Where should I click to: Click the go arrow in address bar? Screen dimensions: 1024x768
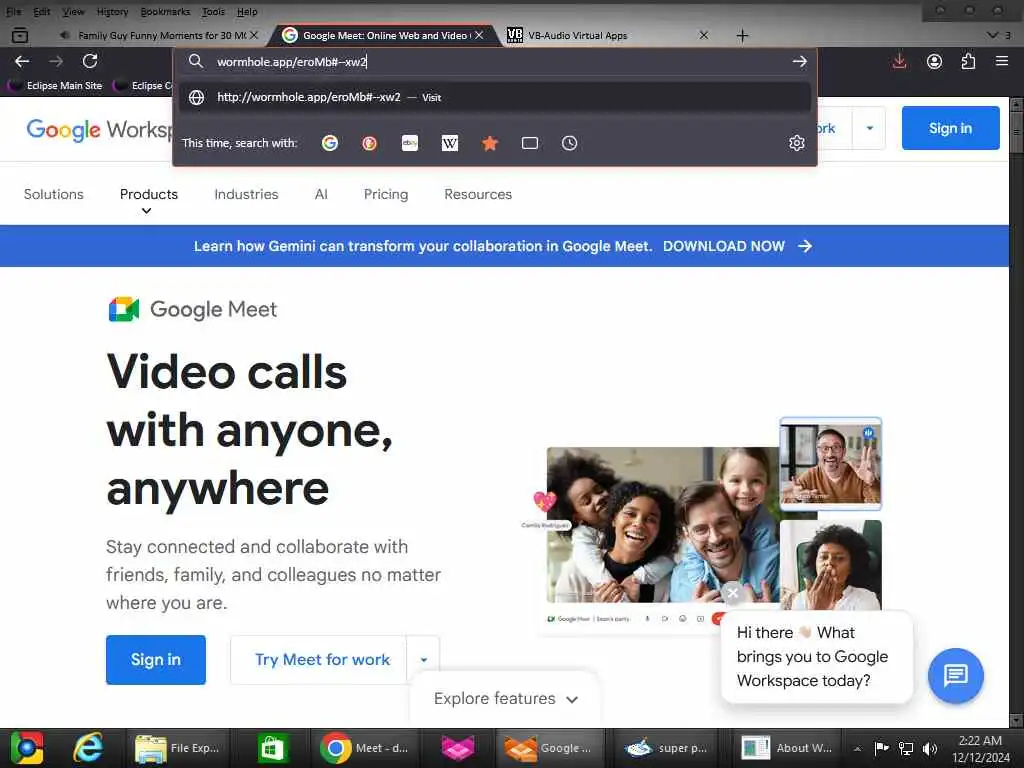799,61
